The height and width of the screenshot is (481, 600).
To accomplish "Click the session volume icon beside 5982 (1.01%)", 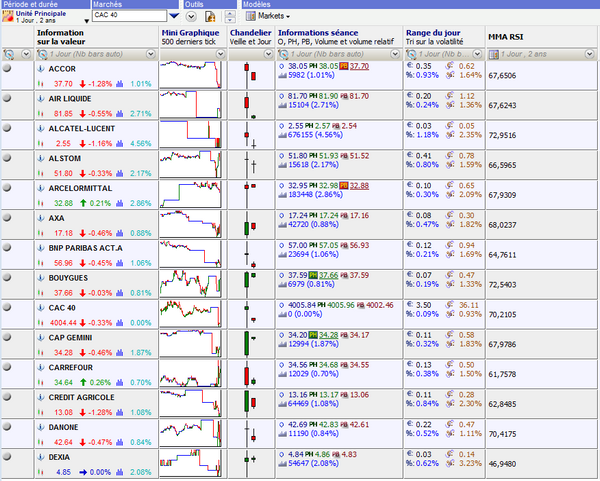I will coord(283,75).
